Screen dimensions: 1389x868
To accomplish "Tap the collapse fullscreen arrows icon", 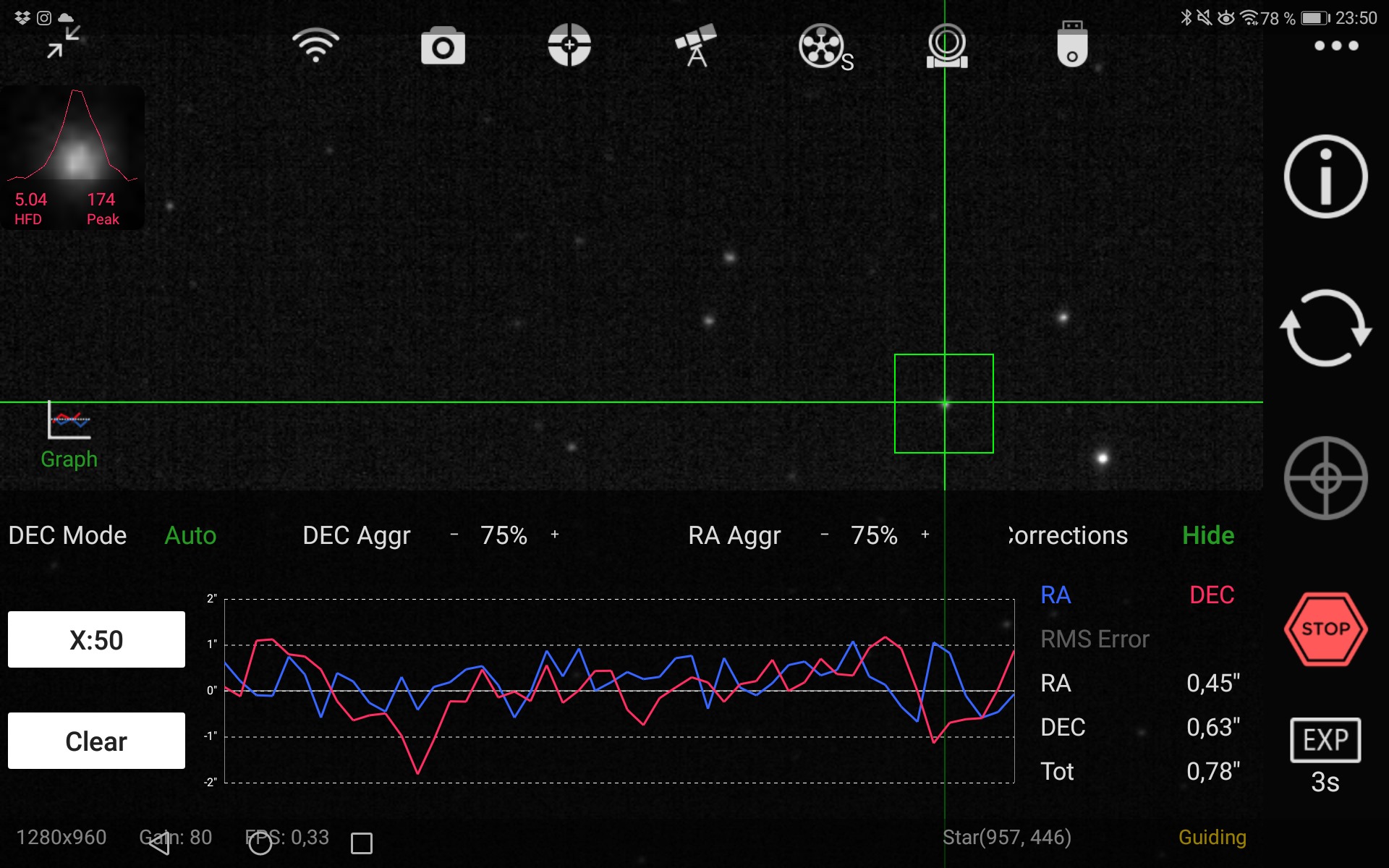I will point(64,42).
